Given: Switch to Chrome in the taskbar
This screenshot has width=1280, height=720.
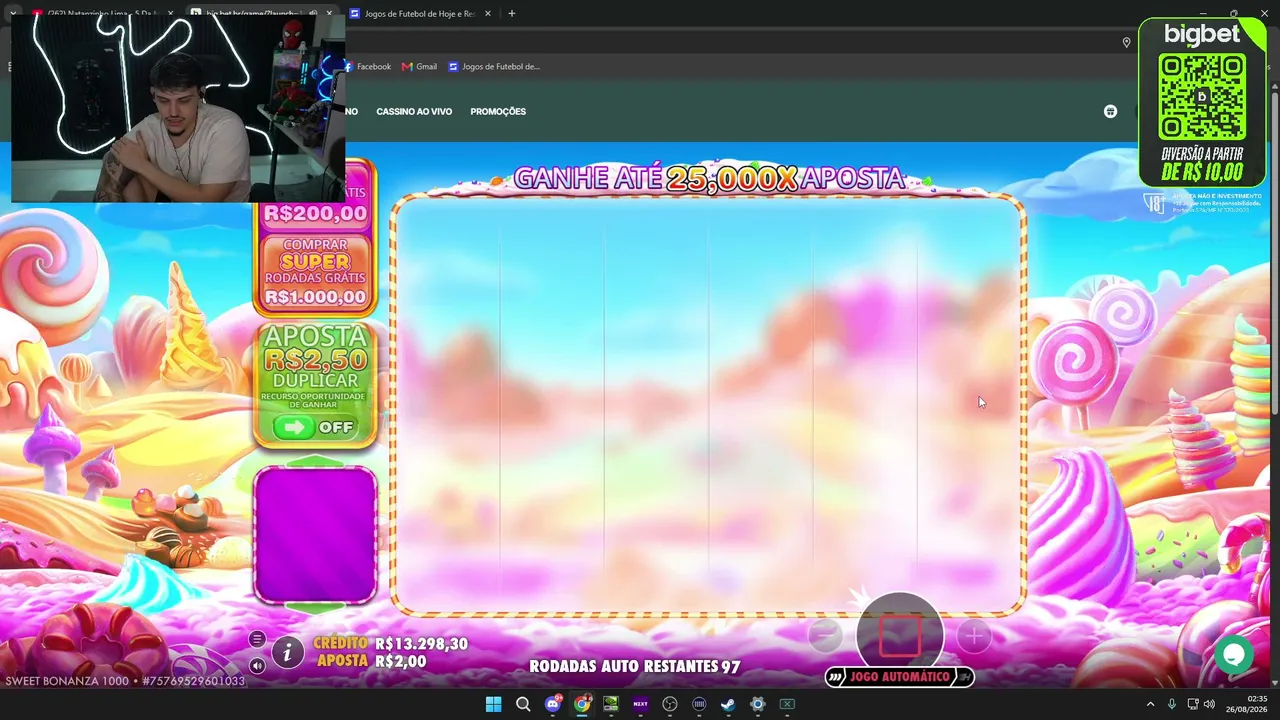Looking at the screenshot, I should pyautogui.click(x=582, y=704).
